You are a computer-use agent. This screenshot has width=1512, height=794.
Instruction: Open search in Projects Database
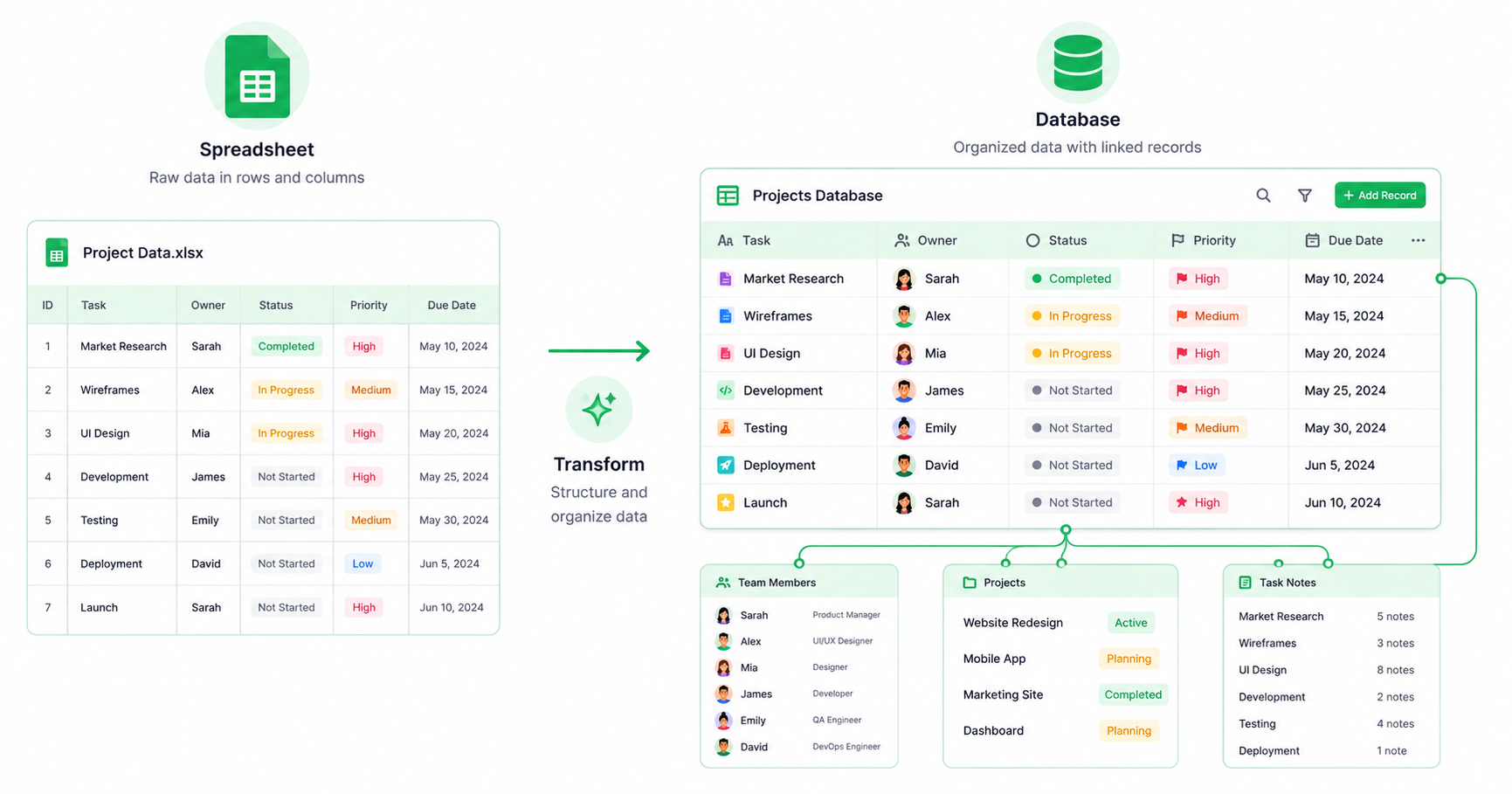tap(1263, 196)
